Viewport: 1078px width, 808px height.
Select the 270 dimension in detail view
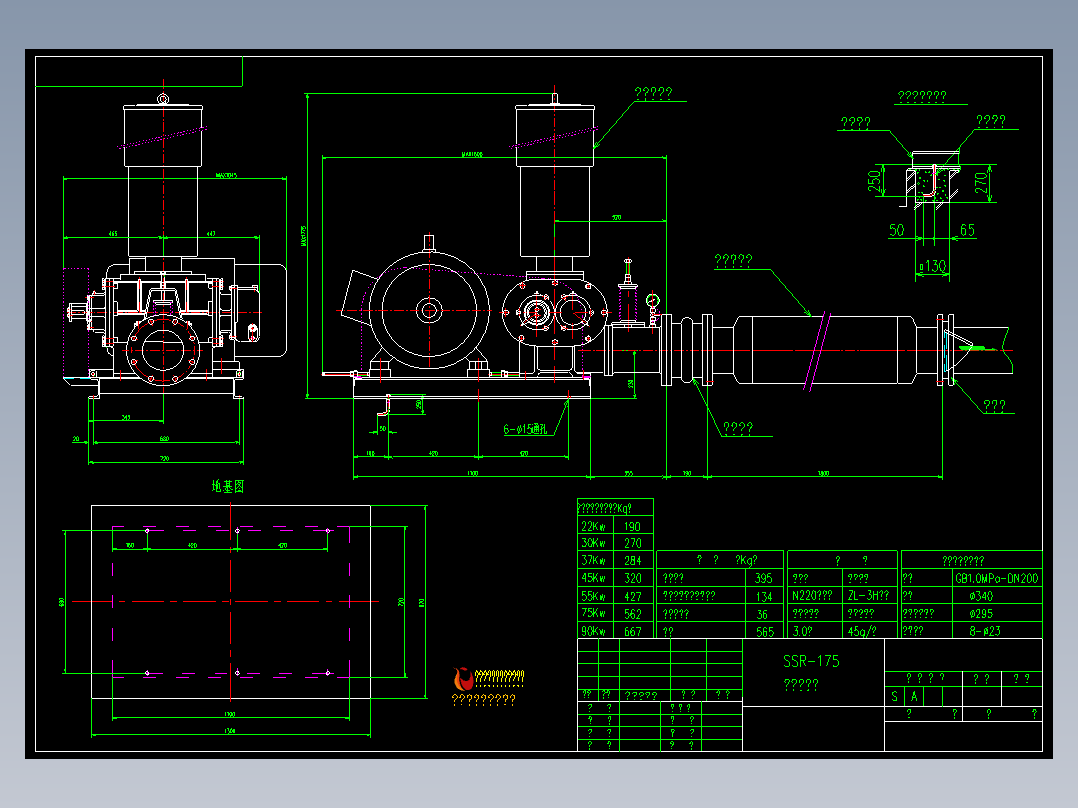982,183
